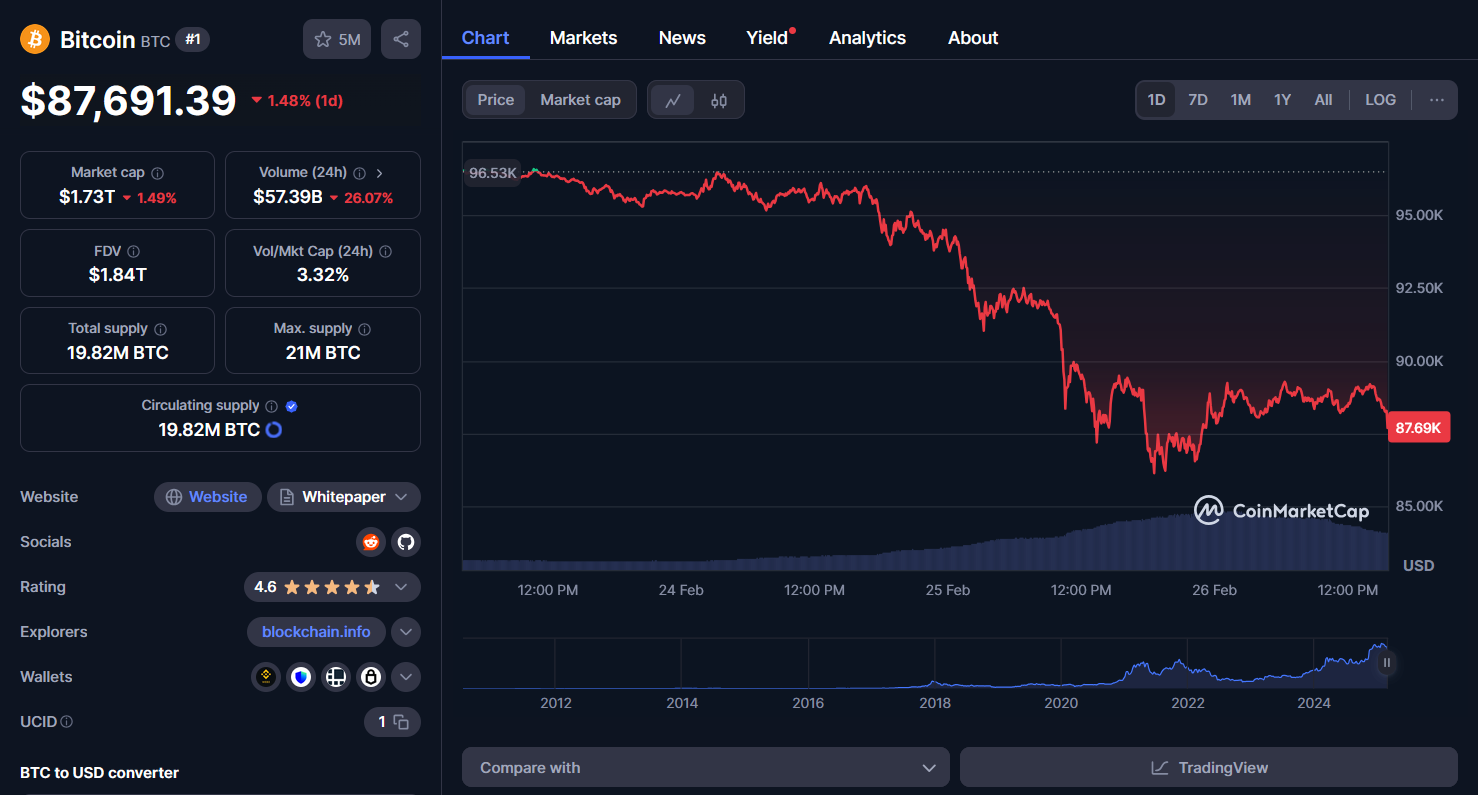Viewport: 1478px width, 795px height.
Task: Click the Binance wallet icon
Action: tap(265, 677)
